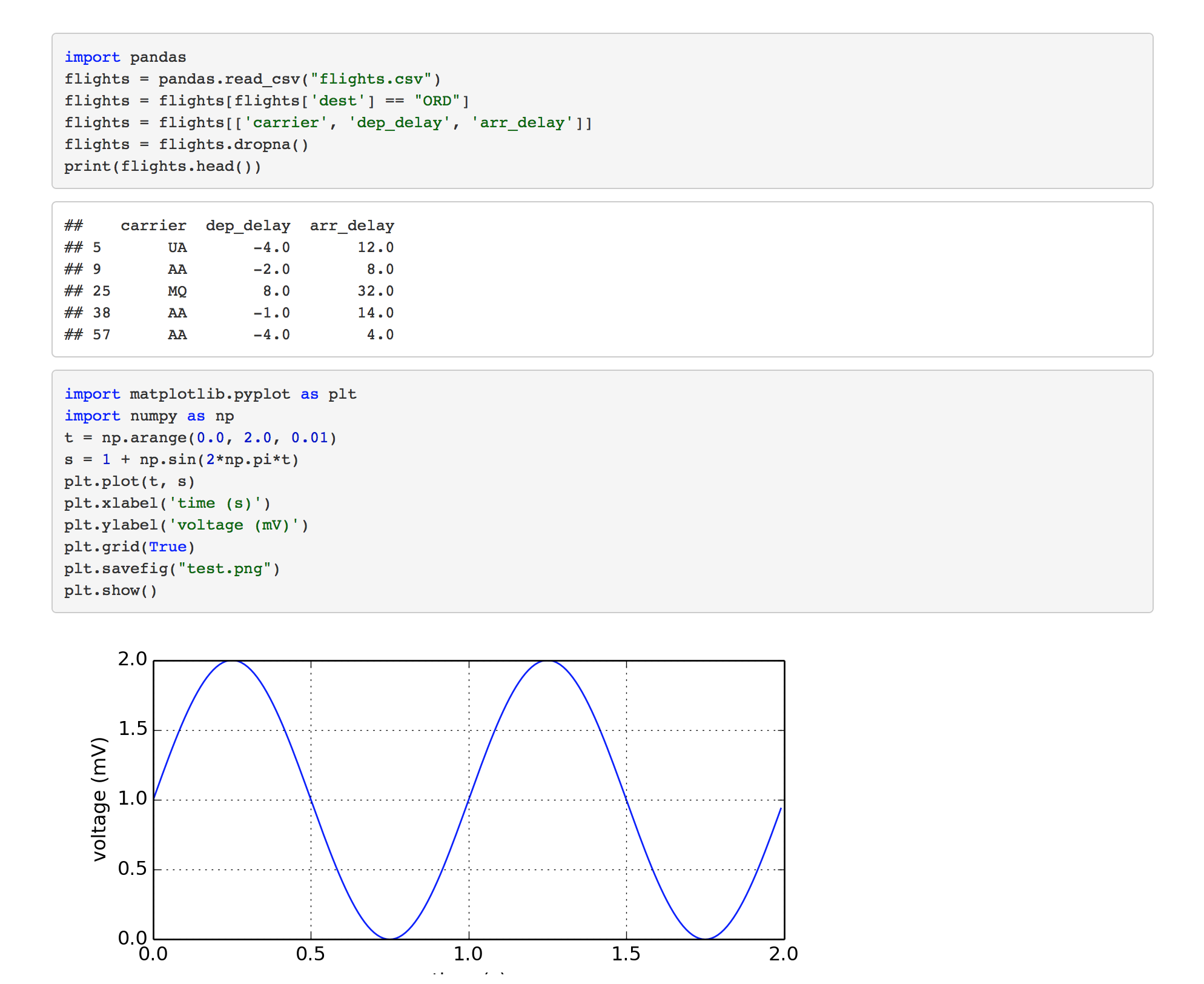The image size is (1204, 984).
Task: Click the np.arange code line
Action: (x=200, y=437)
